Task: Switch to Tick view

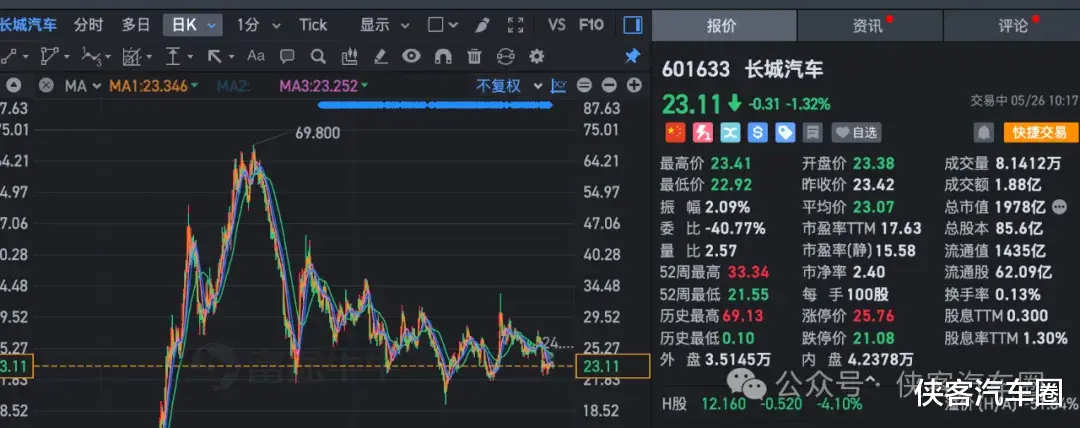Action: point(313,26)
